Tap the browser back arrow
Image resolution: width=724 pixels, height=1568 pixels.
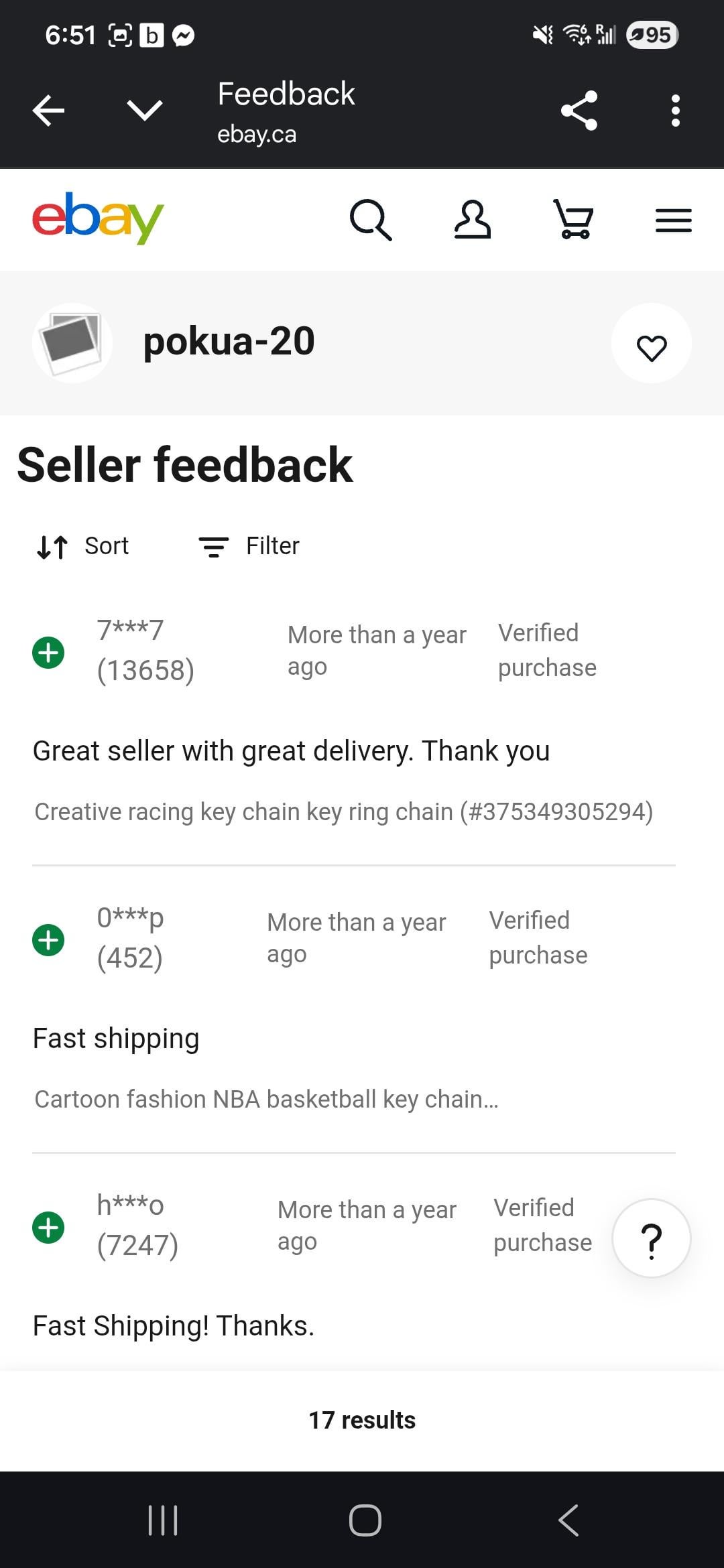coord(49,111)
